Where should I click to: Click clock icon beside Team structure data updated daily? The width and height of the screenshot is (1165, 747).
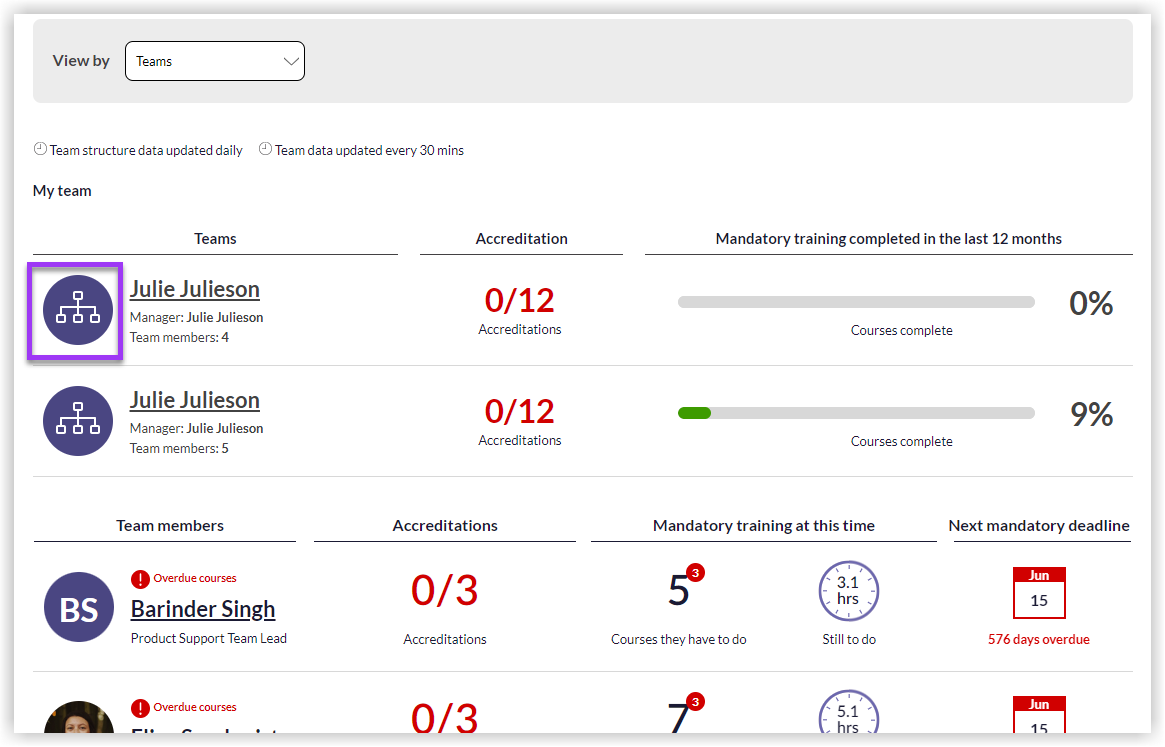click(x=40, y=149)
